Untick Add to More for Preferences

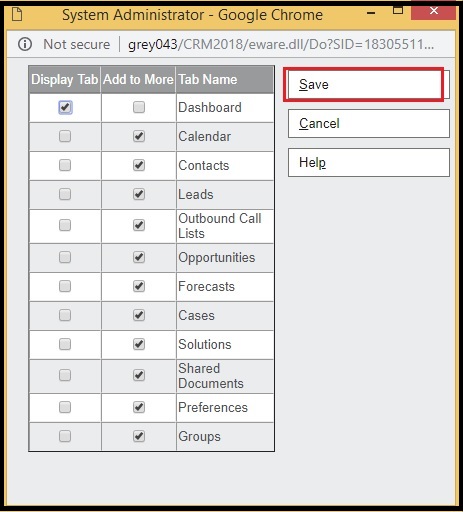(139, 407)
